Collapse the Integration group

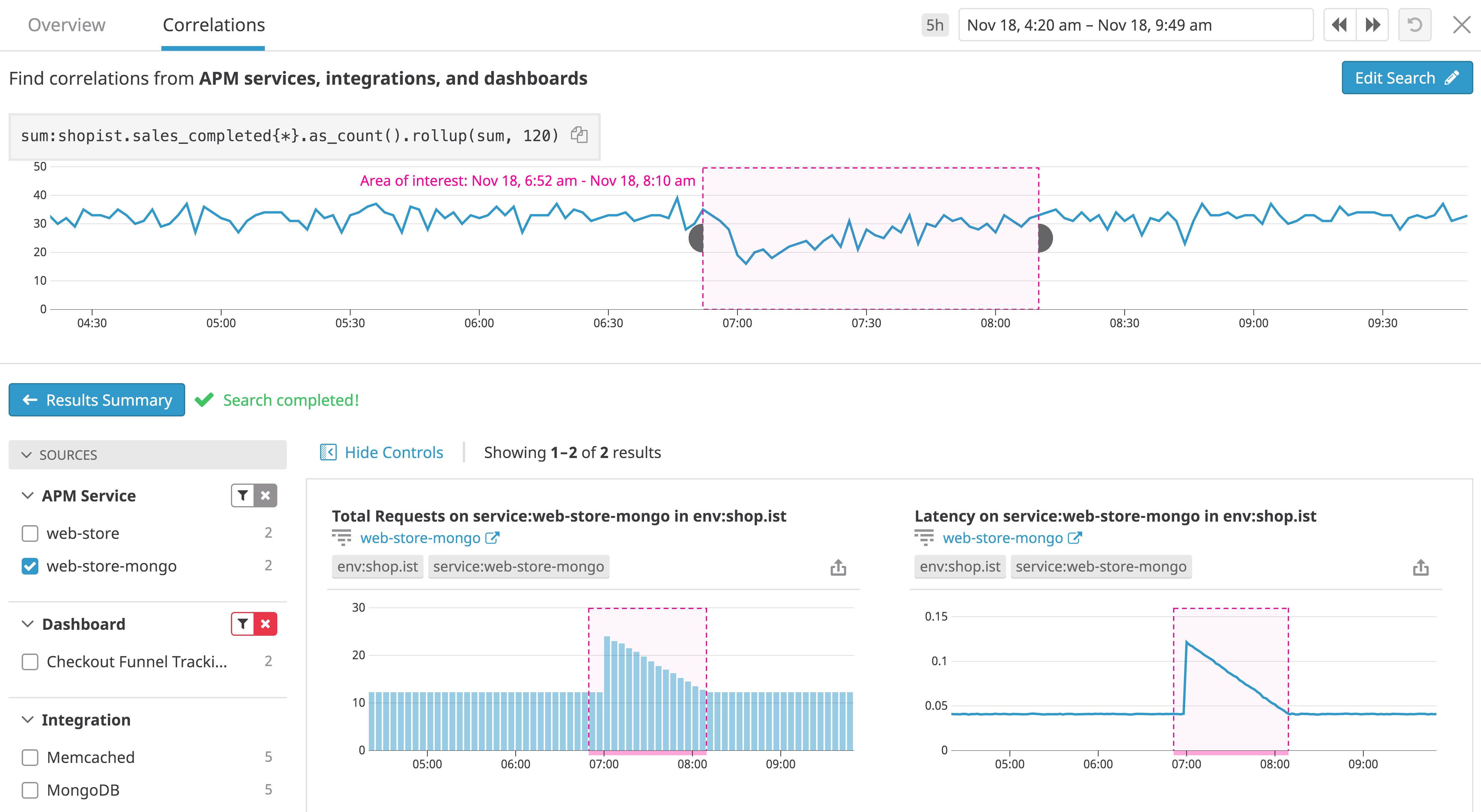click(27, 720)
